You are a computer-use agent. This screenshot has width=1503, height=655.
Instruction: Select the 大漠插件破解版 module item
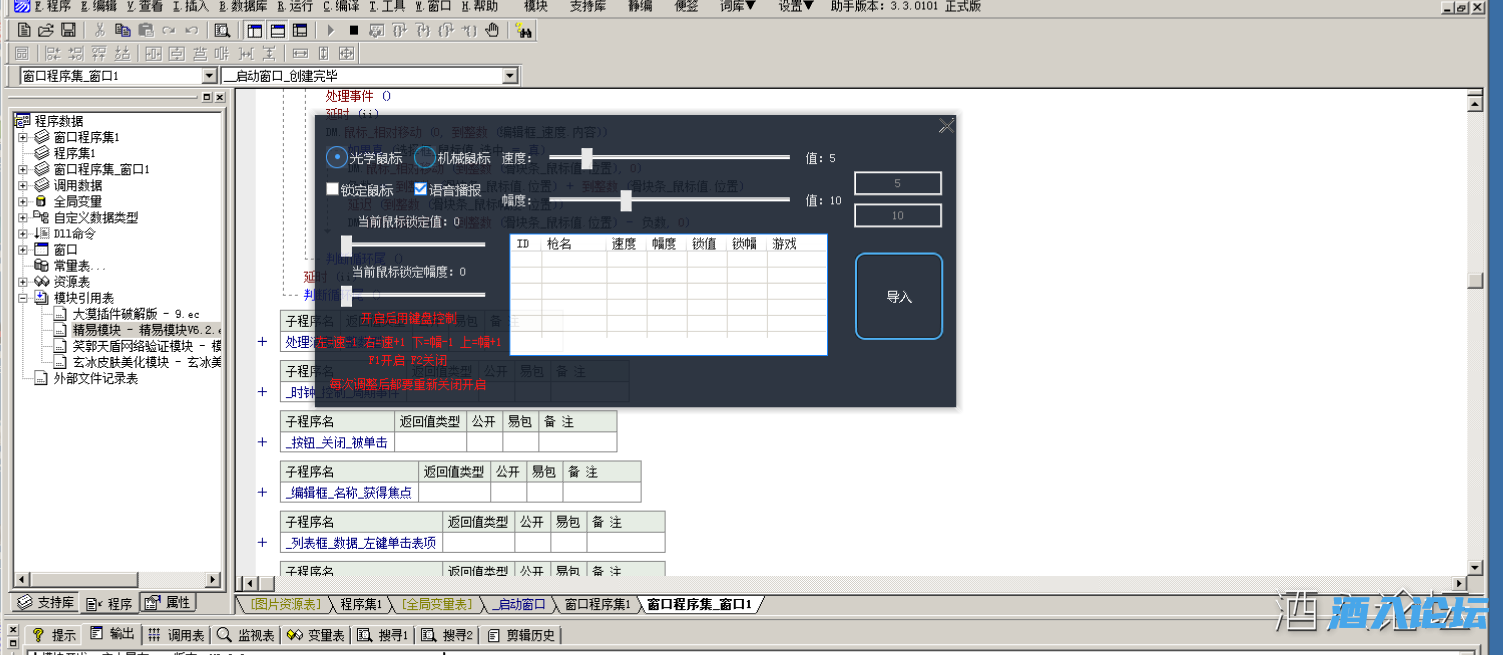point(136,314)
